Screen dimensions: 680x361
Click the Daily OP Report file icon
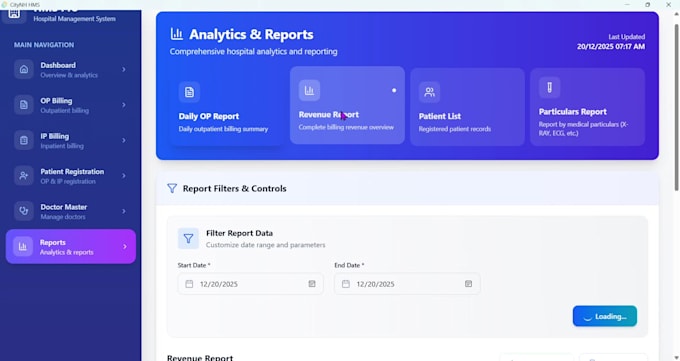[190, 92]
